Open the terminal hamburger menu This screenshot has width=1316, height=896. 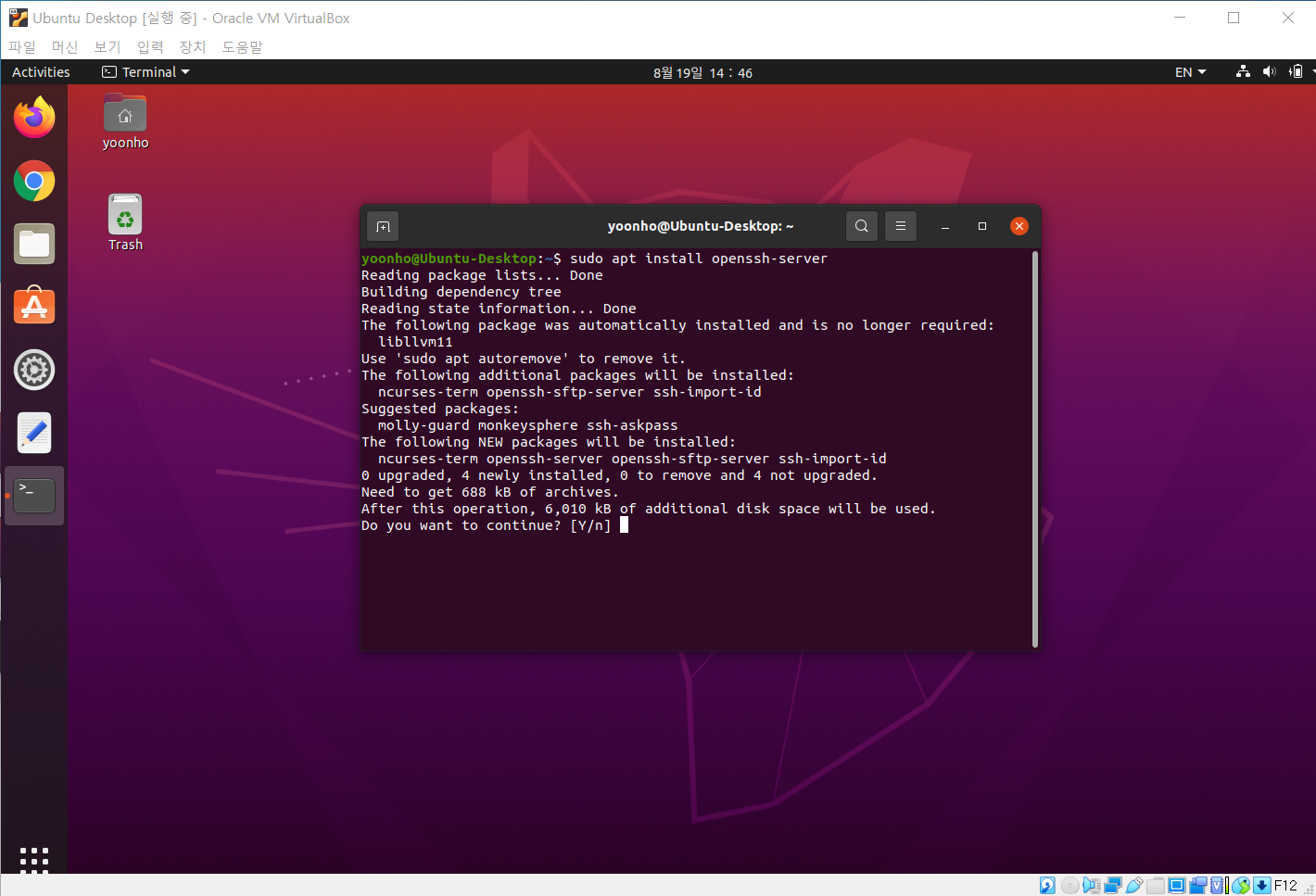pos(901,226)
